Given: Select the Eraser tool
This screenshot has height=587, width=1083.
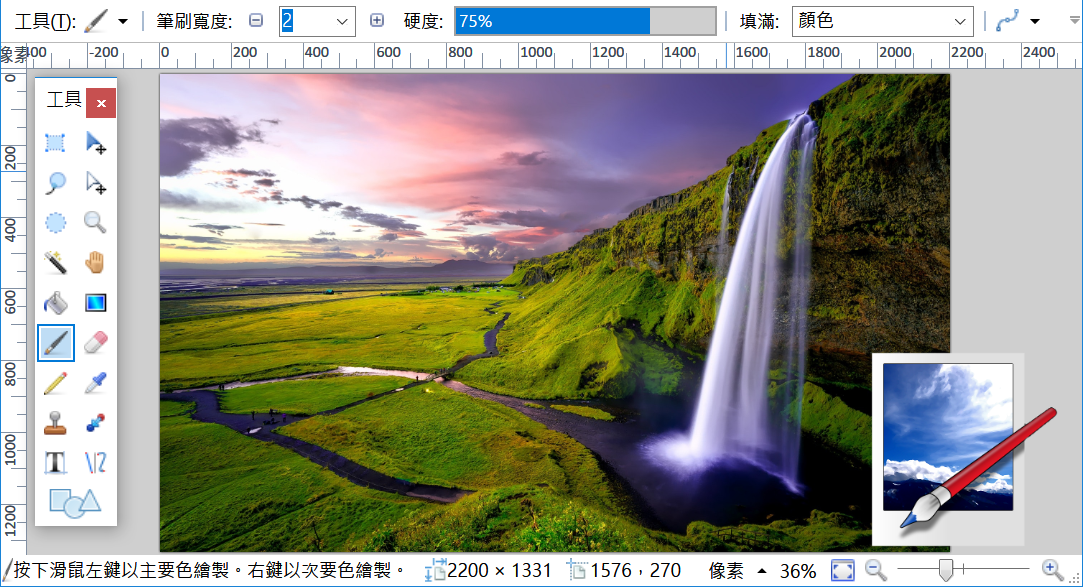Looking at the screenshot, I should click(95, 343).
